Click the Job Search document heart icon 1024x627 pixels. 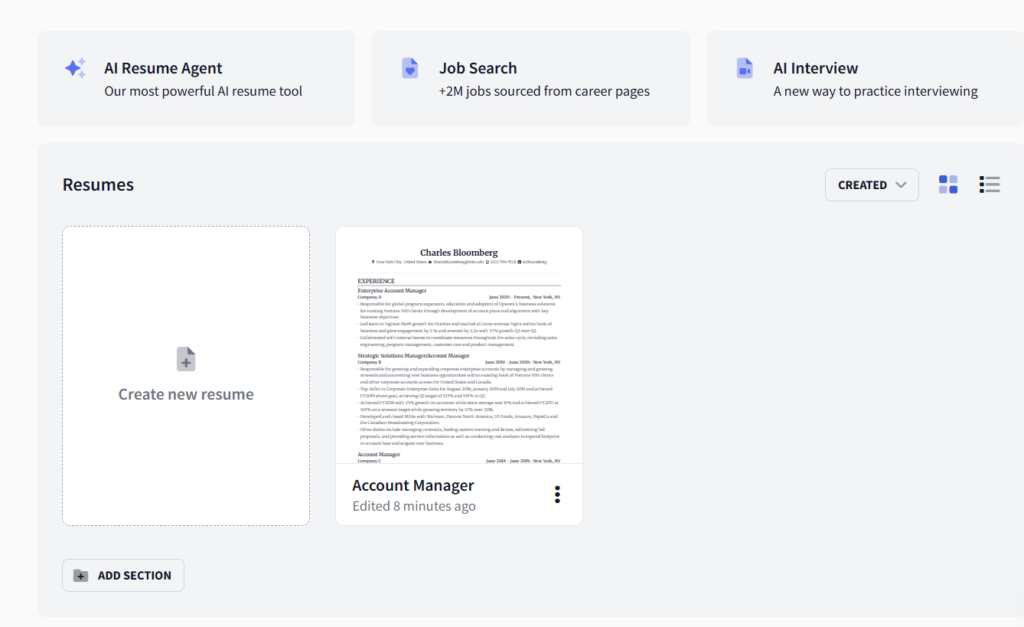pyautogui.click(x=410, y=68)
